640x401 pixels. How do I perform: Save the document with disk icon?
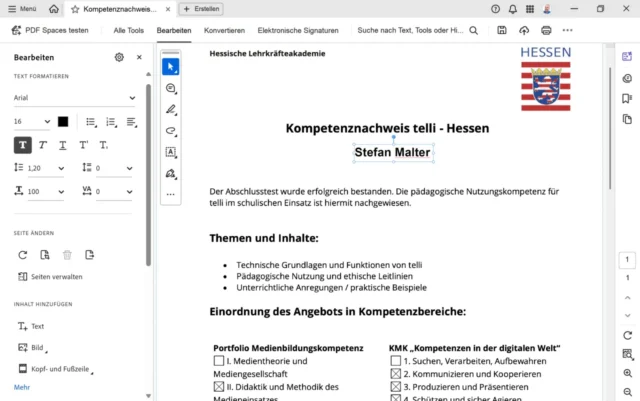tap(502, 30)
